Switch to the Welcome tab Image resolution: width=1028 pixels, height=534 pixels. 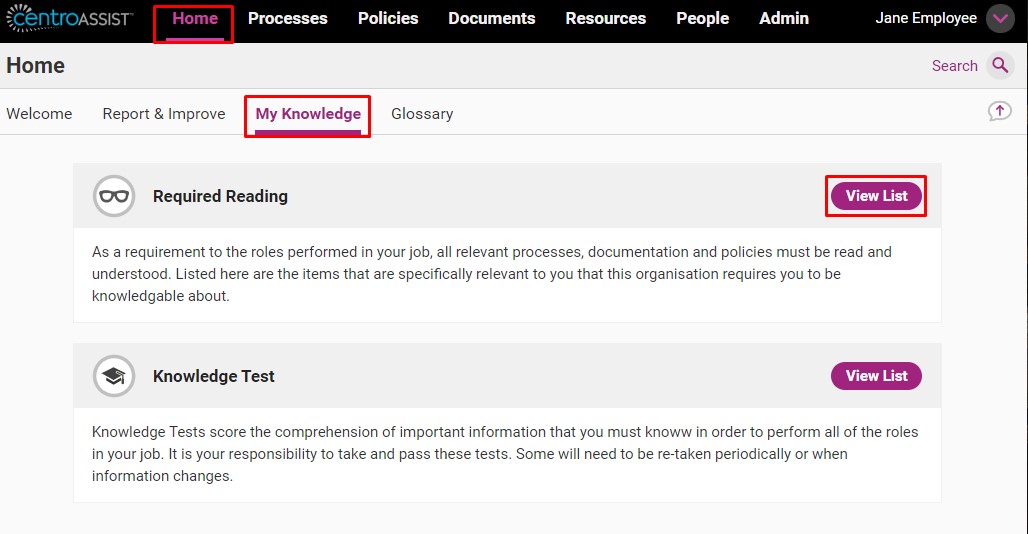tap(39, 114)
